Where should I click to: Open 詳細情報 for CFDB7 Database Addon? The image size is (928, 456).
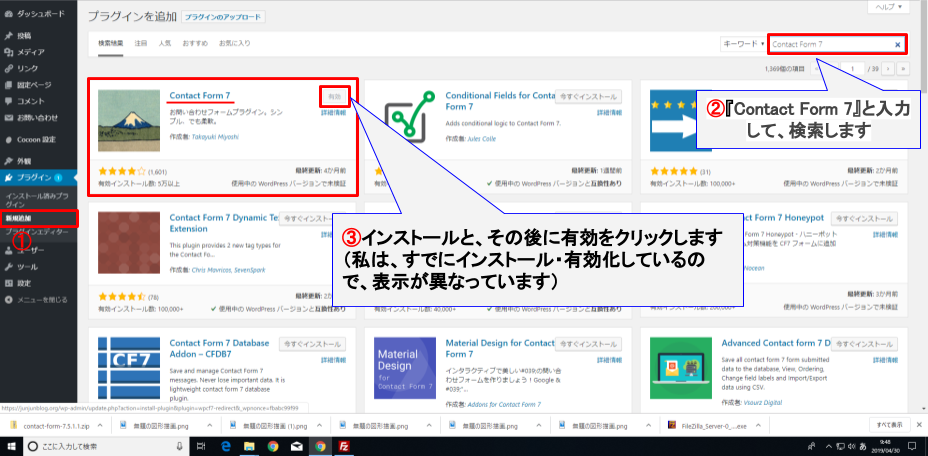334,360
